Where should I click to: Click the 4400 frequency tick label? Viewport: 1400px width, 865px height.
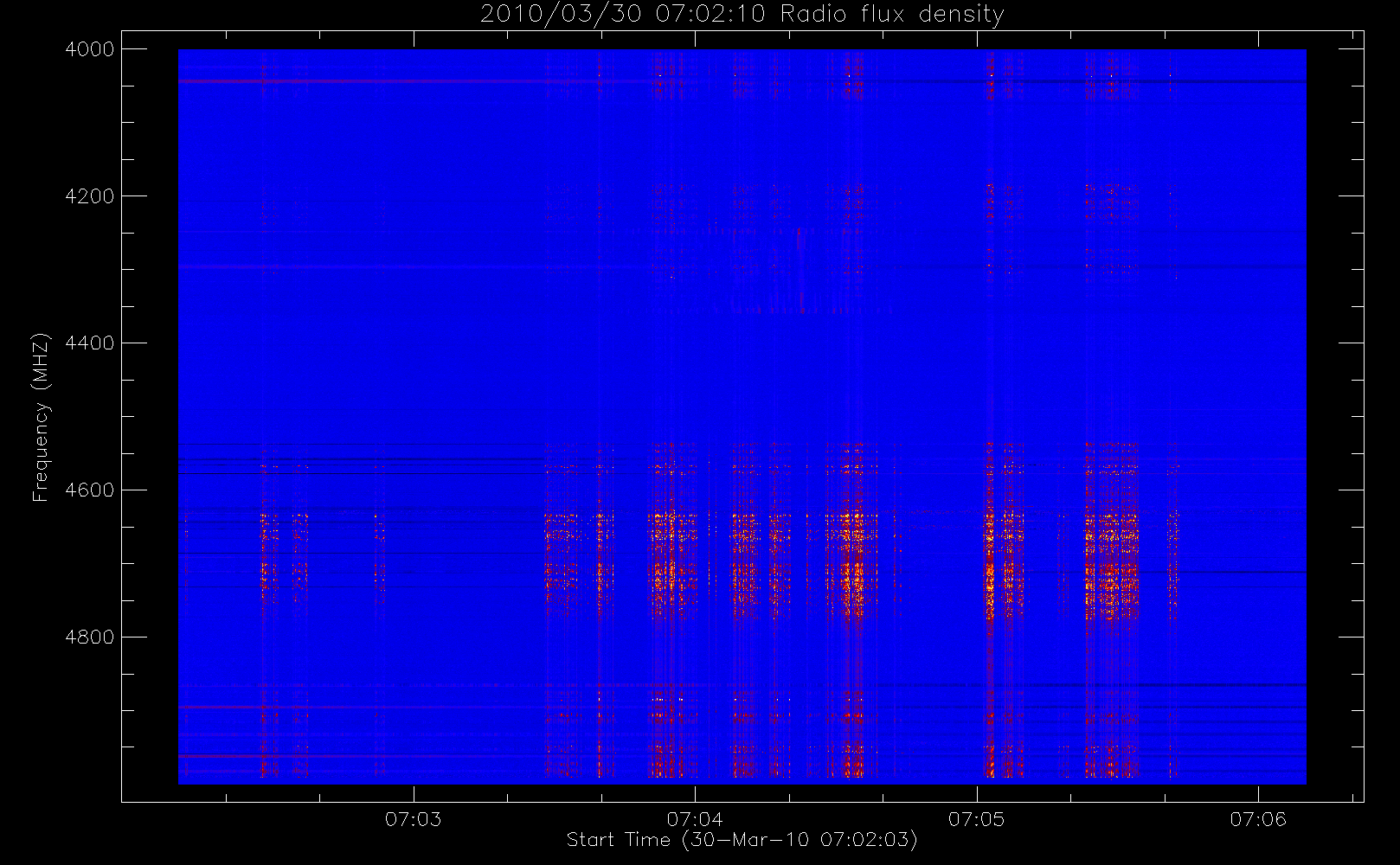coord(90,343)
